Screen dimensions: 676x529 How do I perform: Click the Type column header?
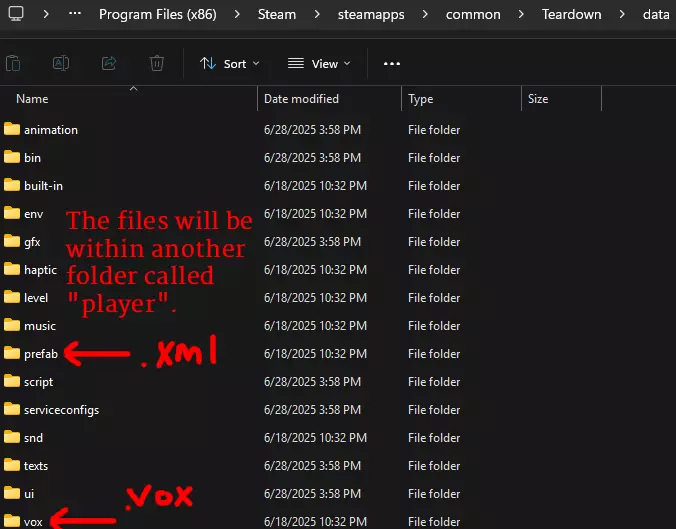[x=461, y=99]
